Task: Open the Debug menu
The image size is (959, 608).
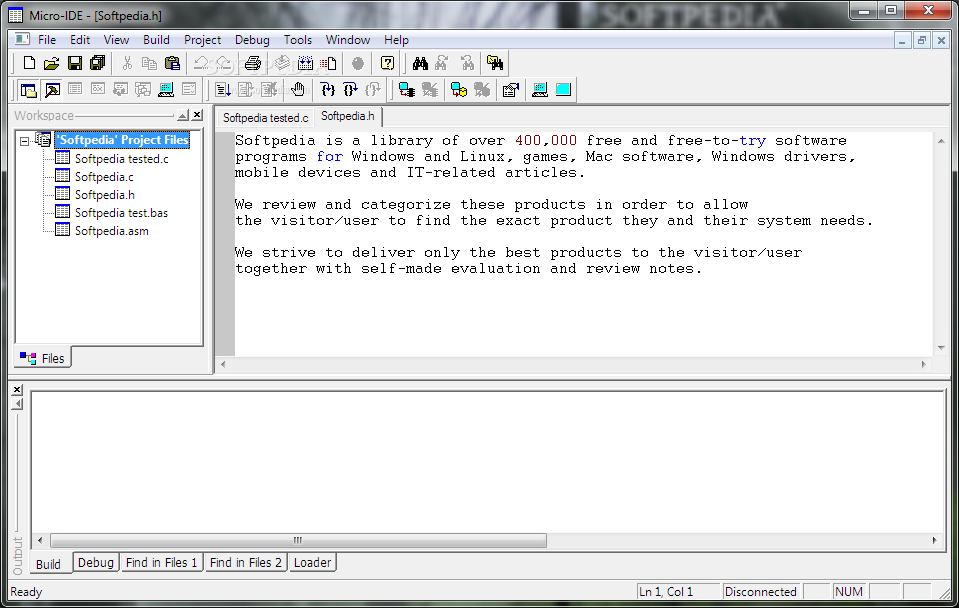Action: 252,40
